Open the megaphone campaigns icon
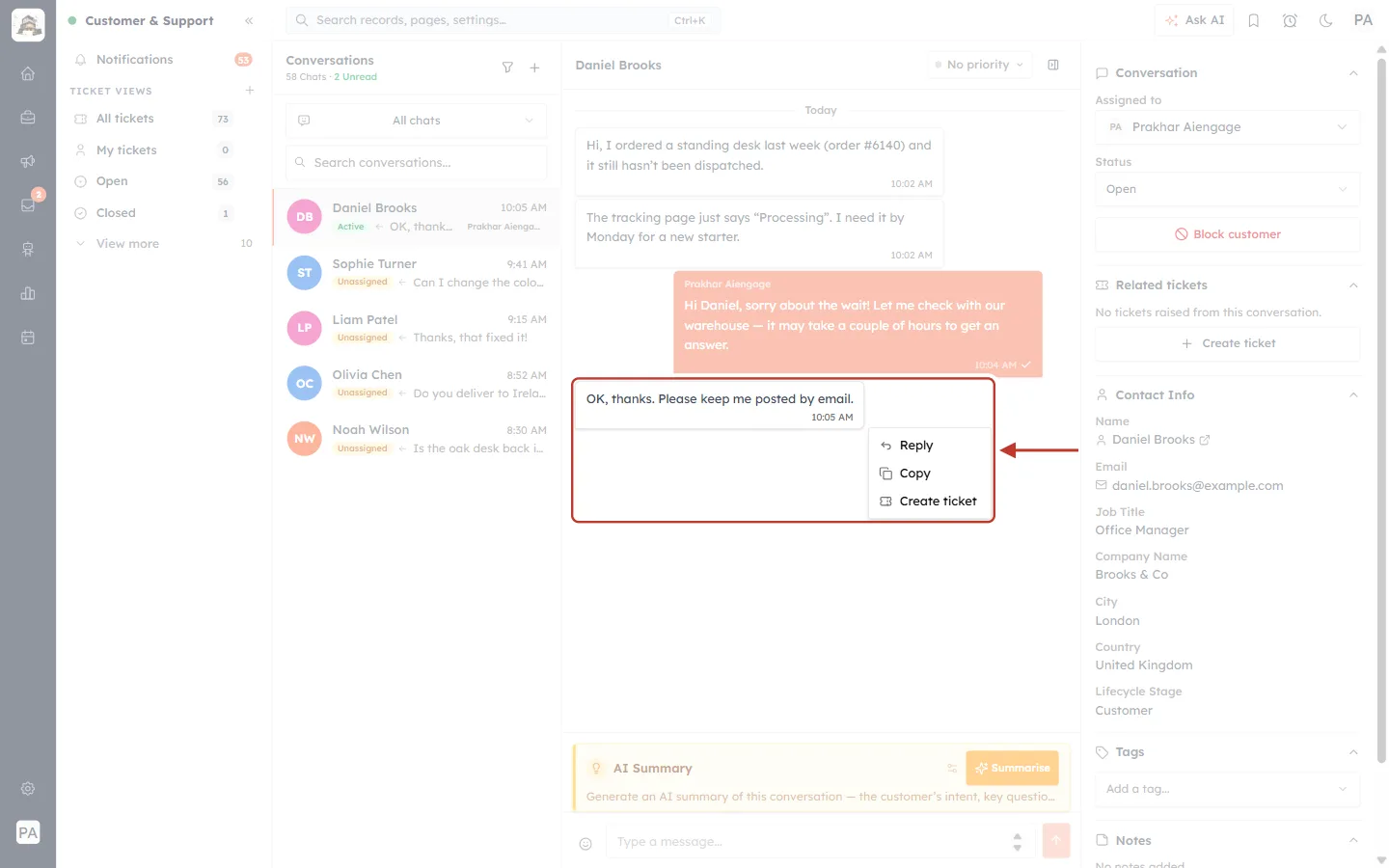 click(x=28, y=161)
